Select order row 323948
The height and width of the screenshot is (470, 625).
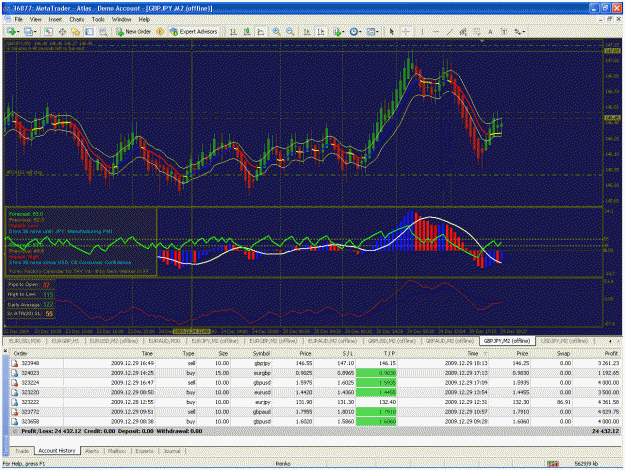coord(315,363)
